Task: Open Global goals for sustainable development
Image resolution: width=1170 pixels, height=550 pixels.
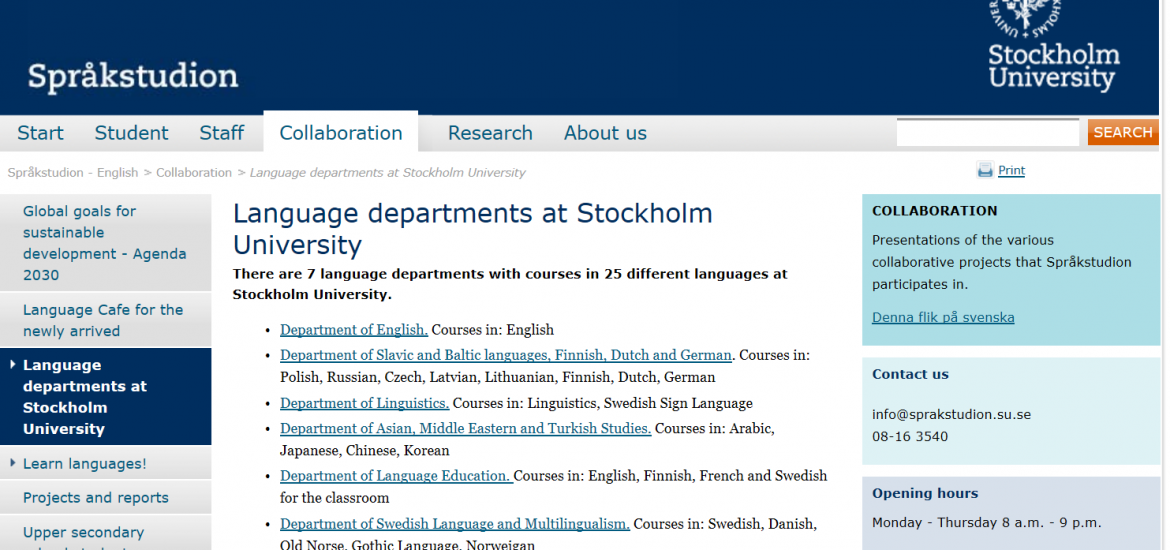Action: point(105,243)
